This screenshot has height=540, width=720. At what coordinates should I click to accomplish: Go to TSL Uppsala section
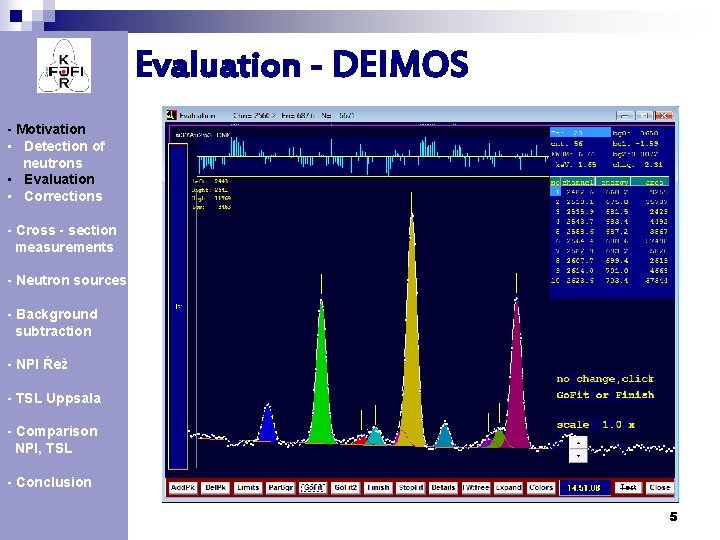coord(58,398)
